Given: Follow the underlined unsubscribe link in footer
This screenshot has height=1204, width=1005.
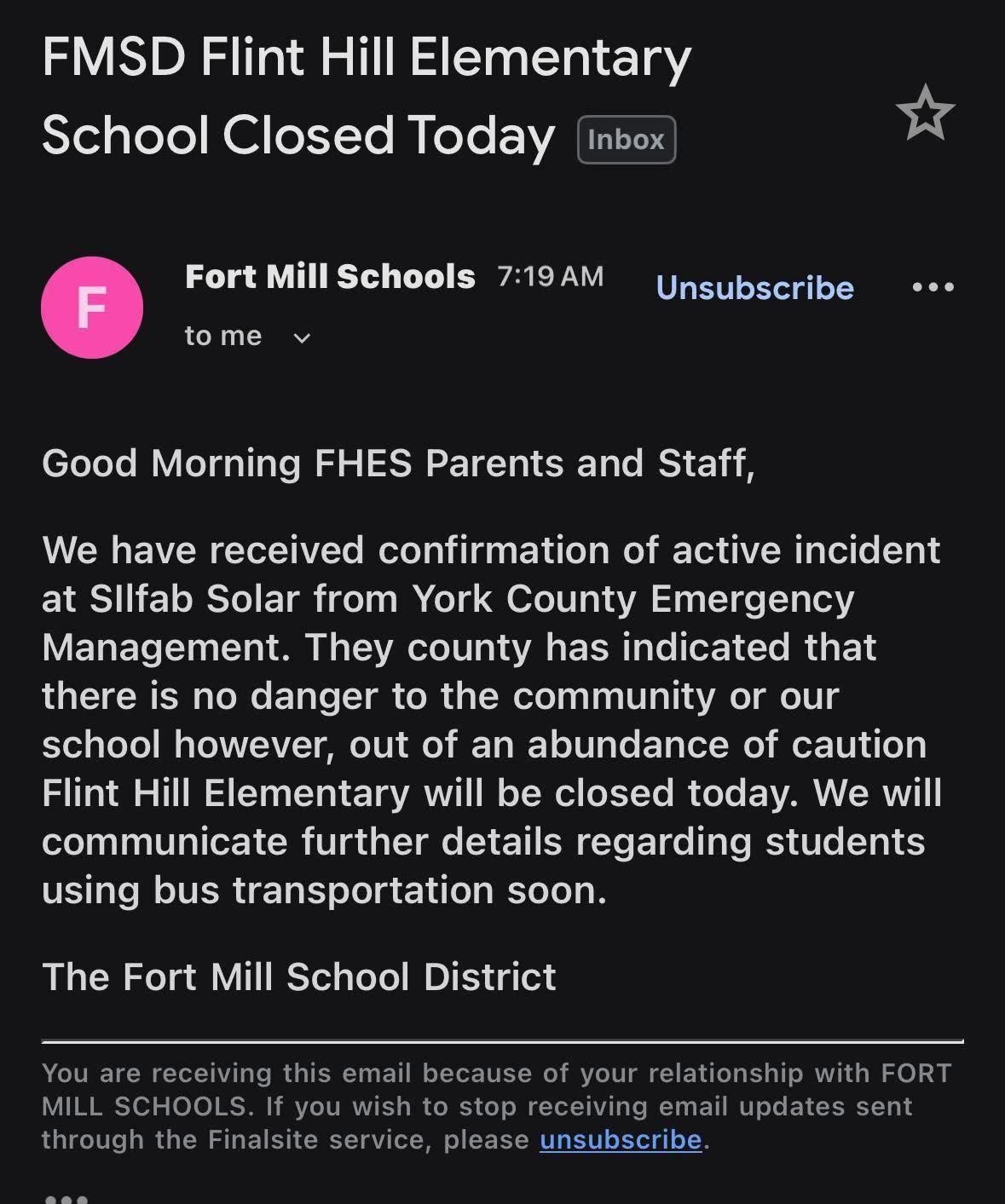Looking at the screenshot, I should (x=621, y=1139).
